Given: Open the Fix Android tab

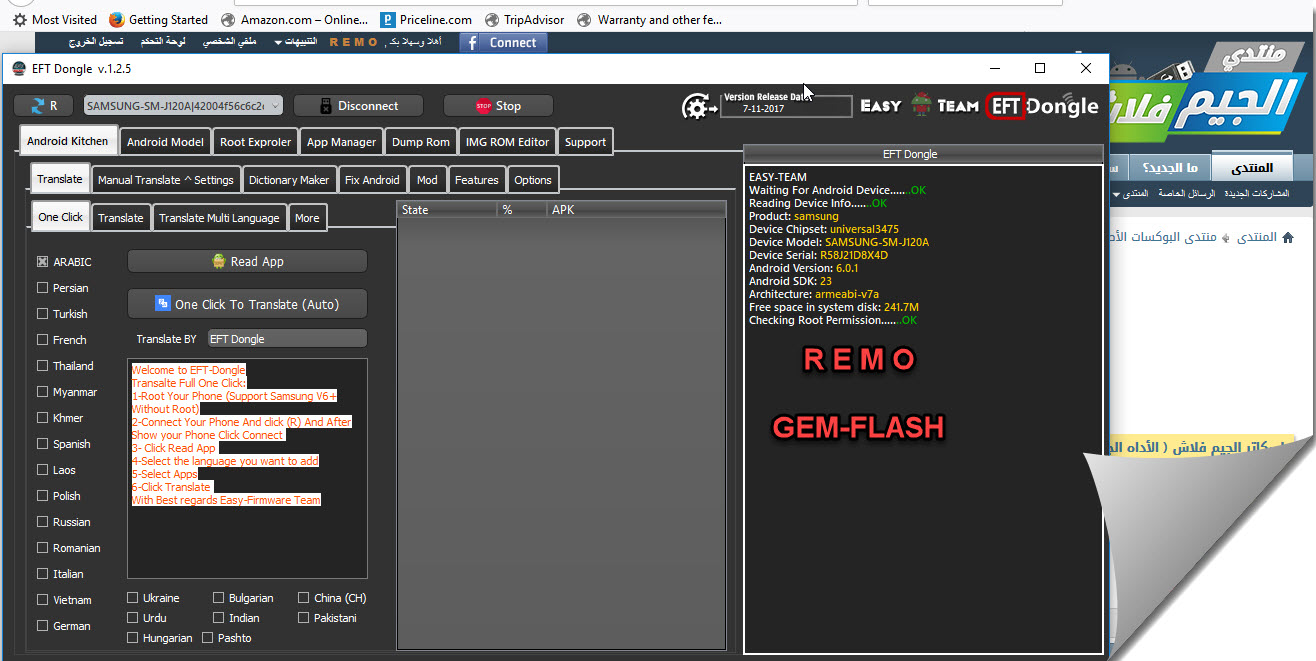Looking at the screenshot, I should pos(372,180).
